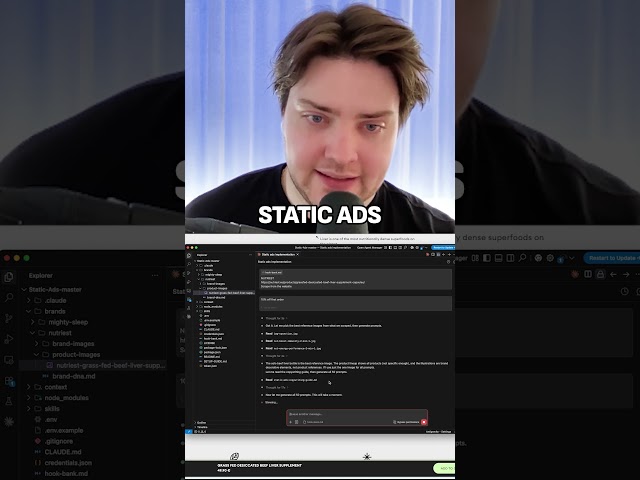
Task: Open .env.example in enlarged background tree
Action: pos(59,430)
